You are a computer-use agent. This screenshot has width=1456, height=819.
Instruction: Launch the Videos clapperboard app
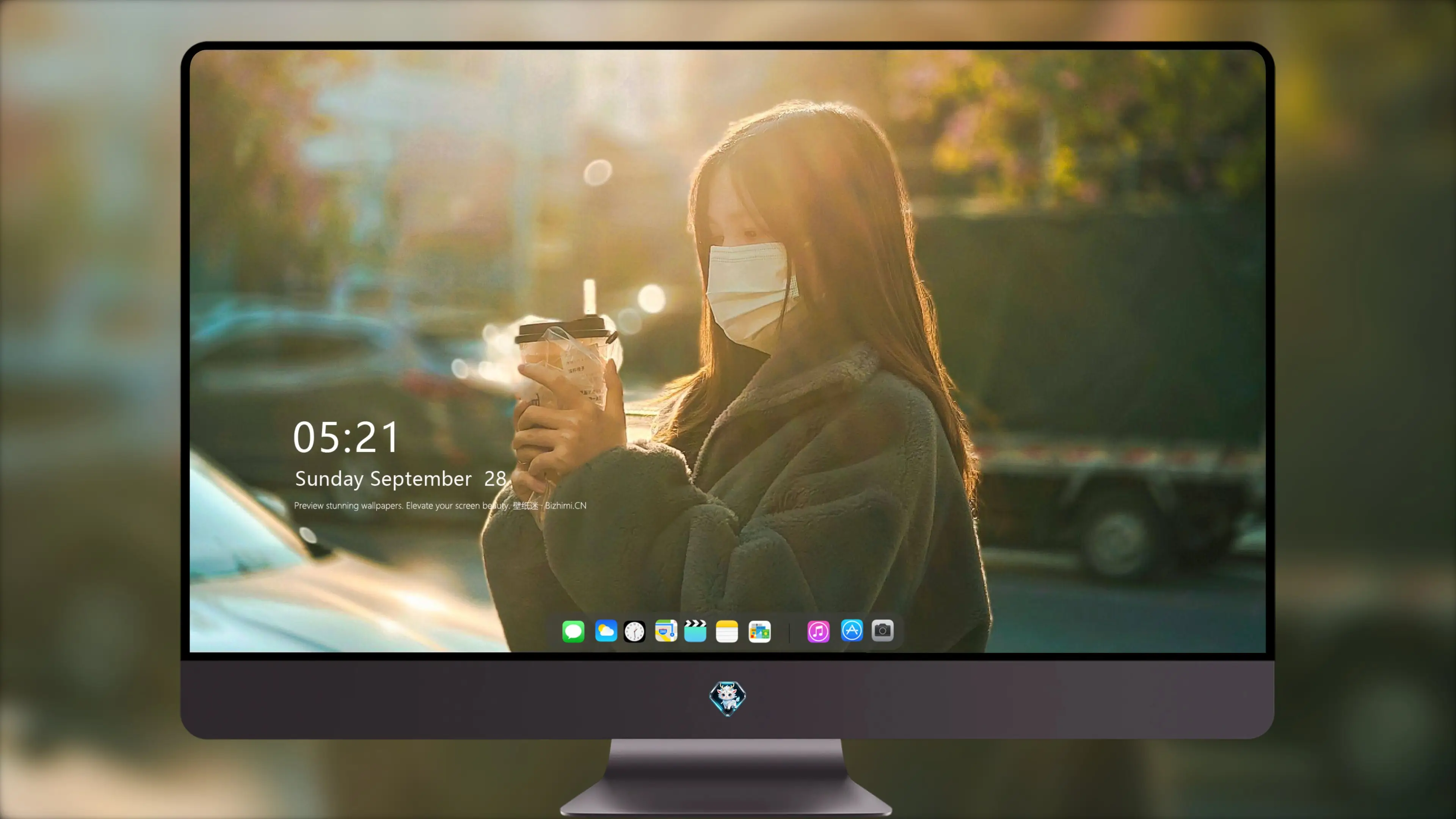(695, 631)
